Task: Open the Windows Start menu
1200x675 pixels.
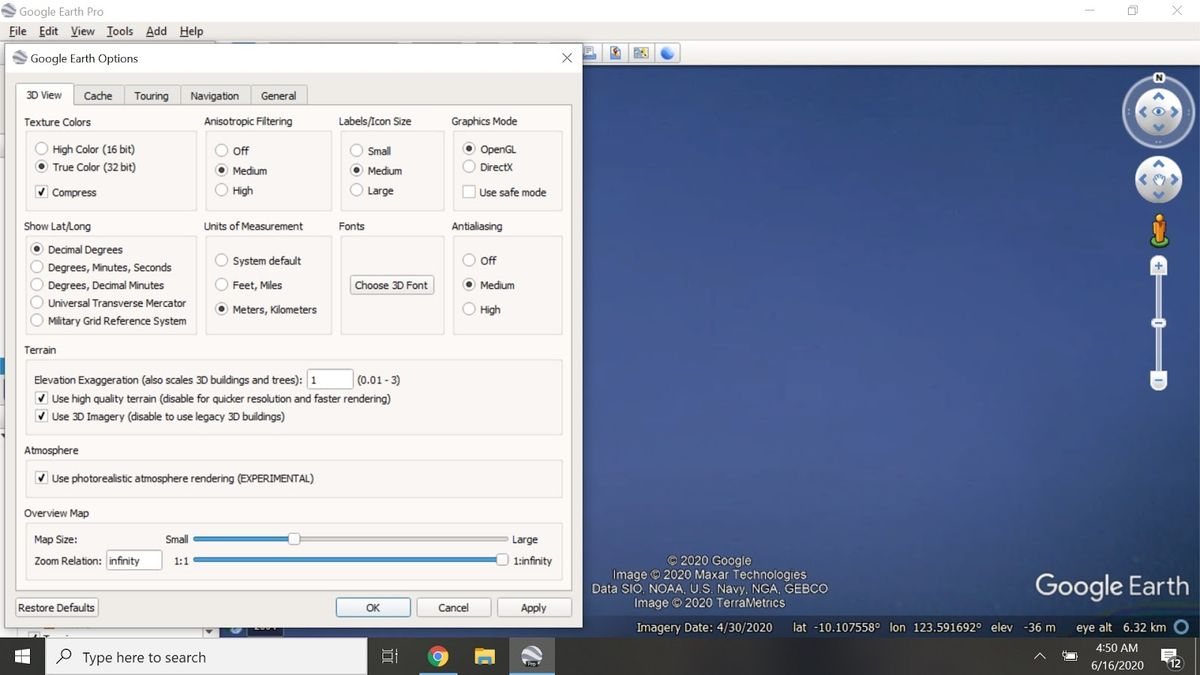Action: [x=22, y=657]
